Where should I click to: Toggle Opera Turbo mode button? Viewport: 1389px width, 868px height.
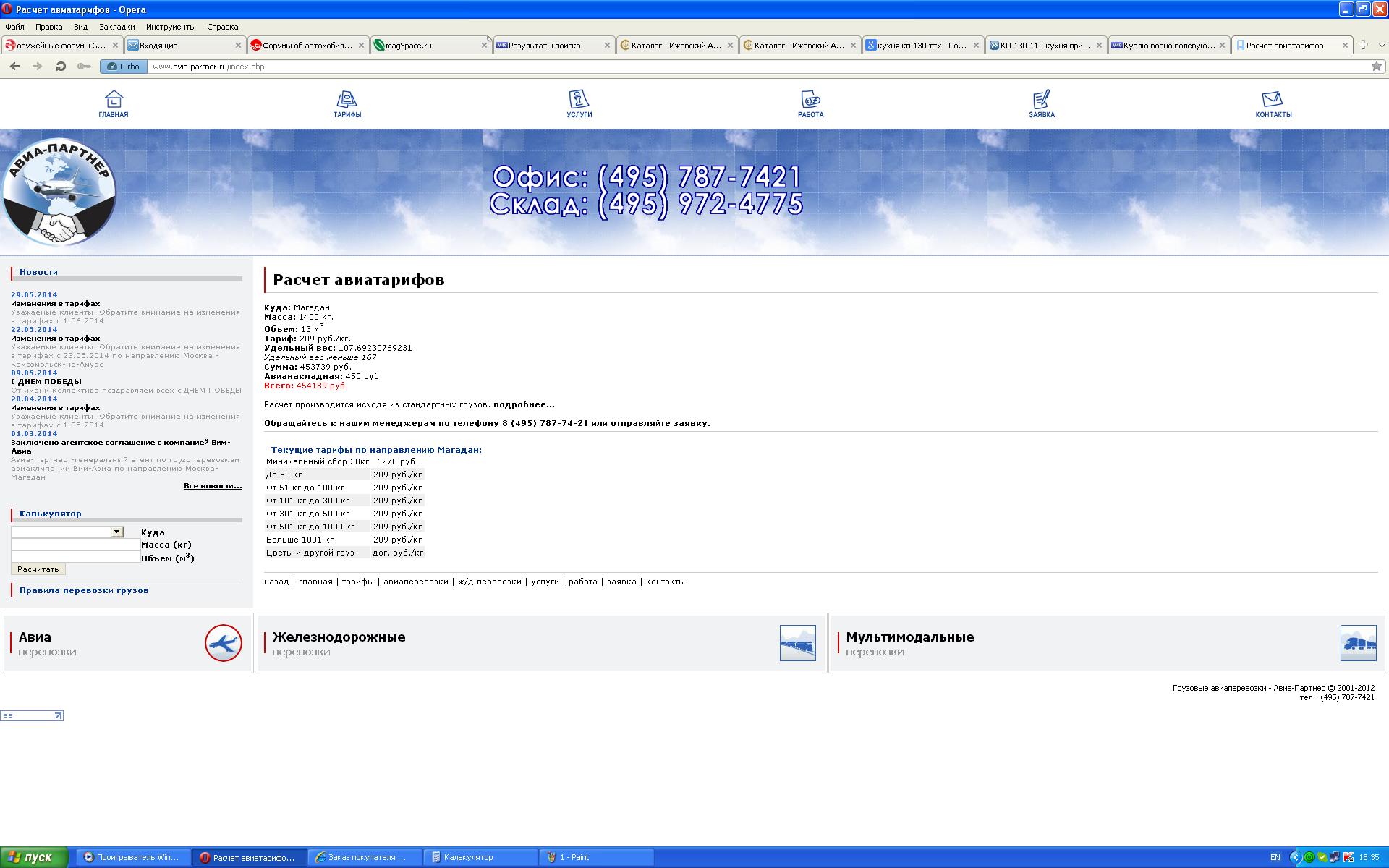click(x=123, y=67)
